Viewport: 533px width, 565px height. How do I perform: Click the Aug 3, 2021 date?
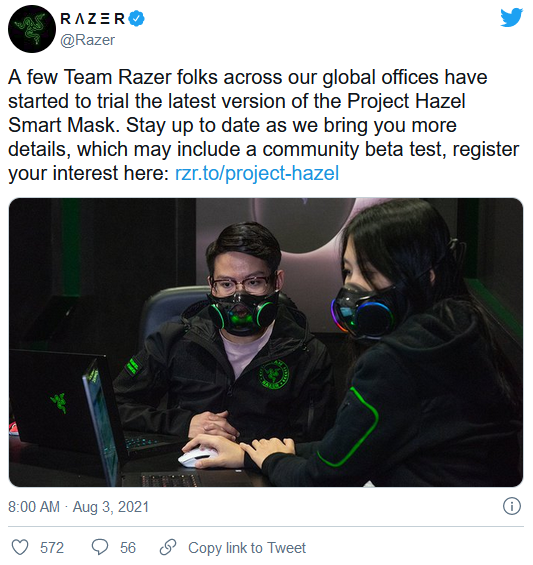[x=111, y=507]
